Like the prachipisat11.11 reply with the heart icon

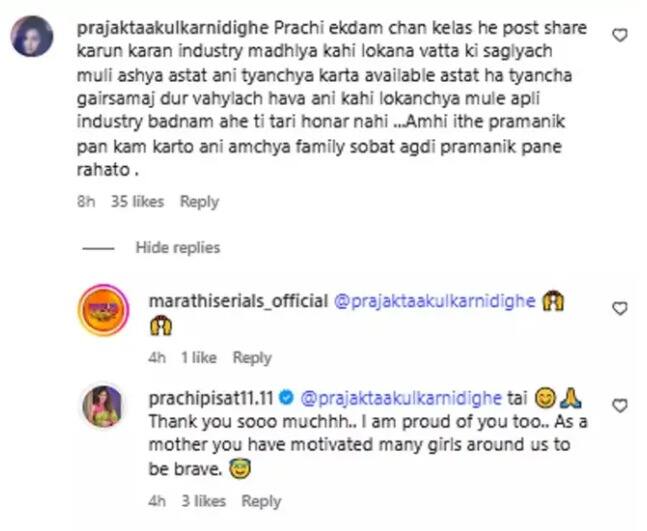tap(620, 406)
